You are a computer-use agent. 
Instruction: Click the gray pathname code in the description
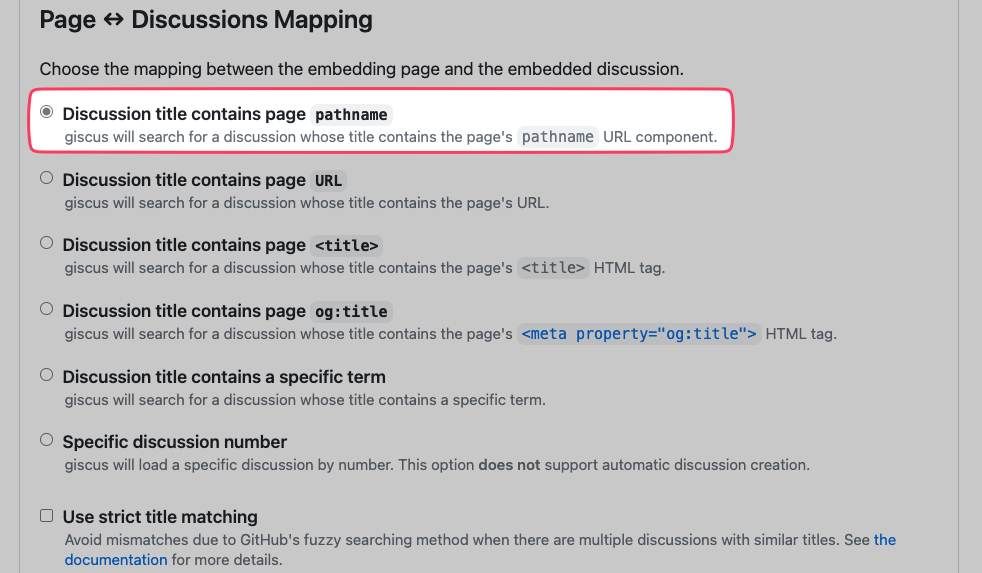pos(558,137)
